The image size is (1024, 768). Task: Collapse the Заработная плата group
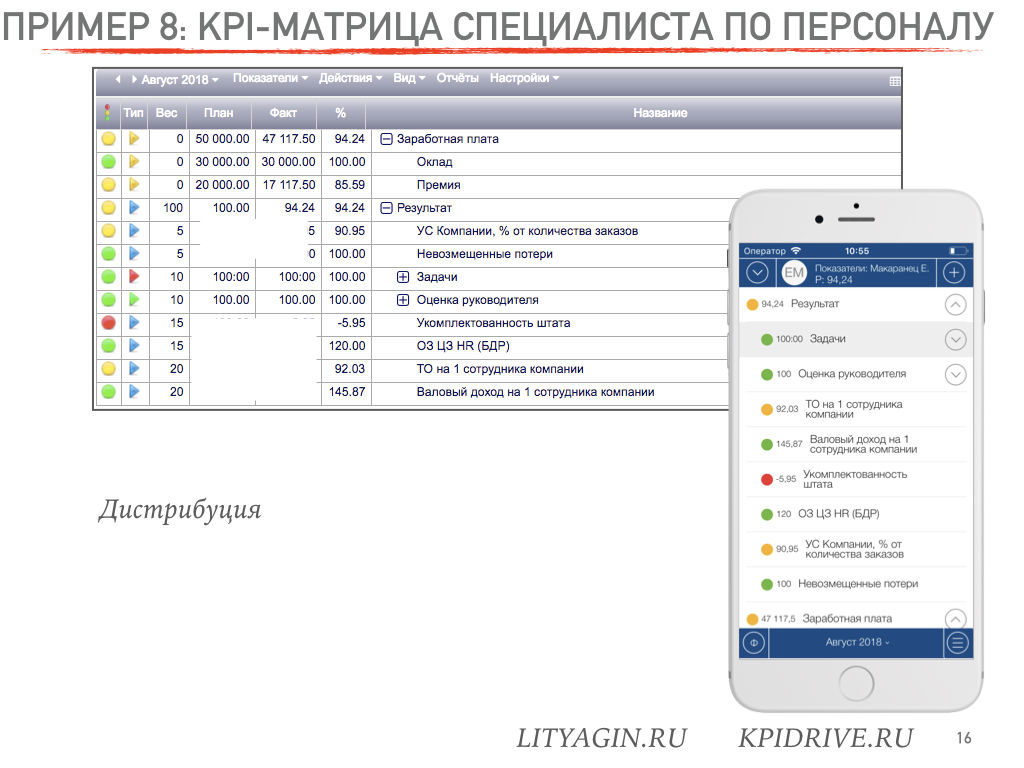point(386,139)
